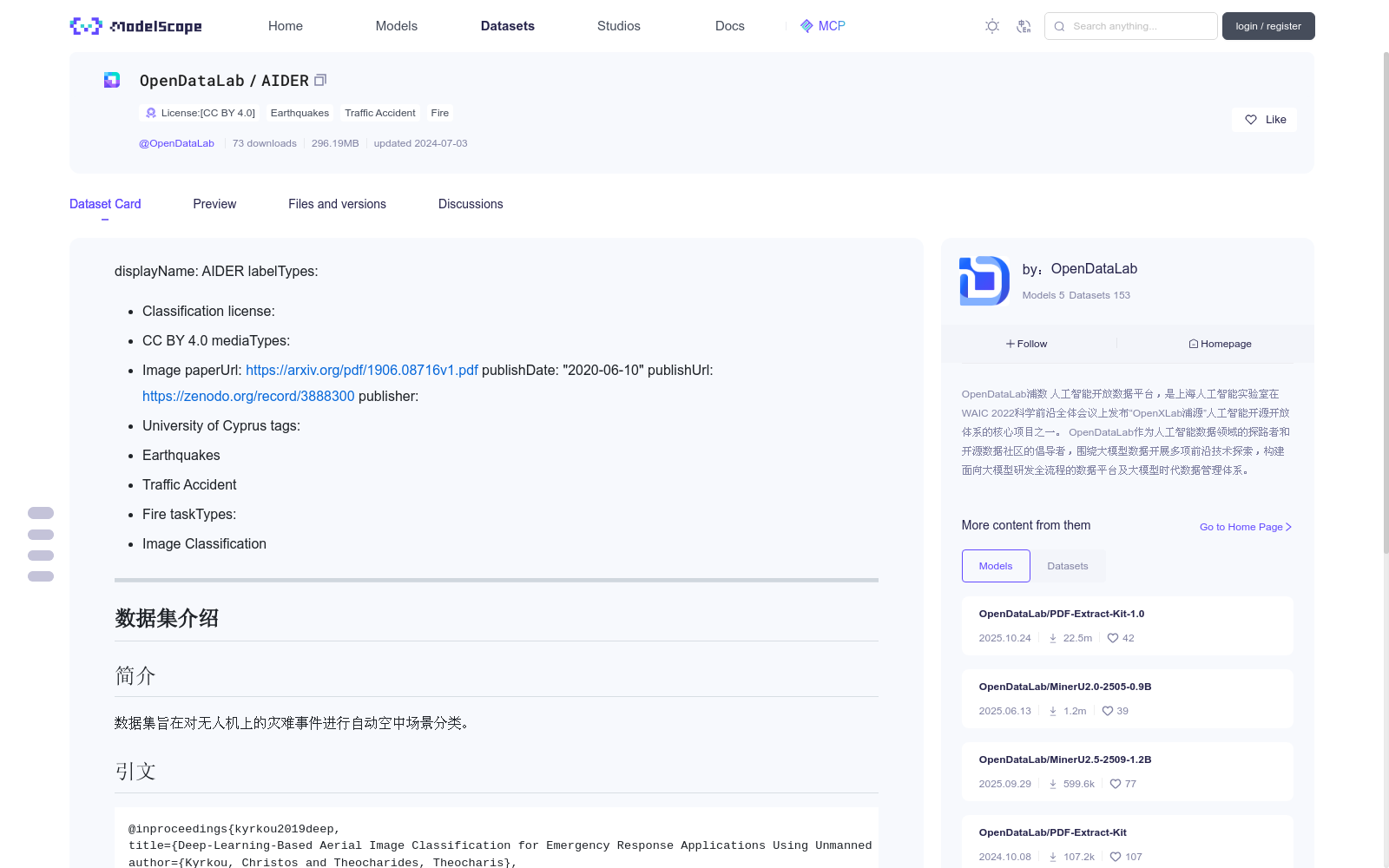Switch to Files and versions tab
Image resolution: width=1389 pixels, height=868 pixels.
337,204
